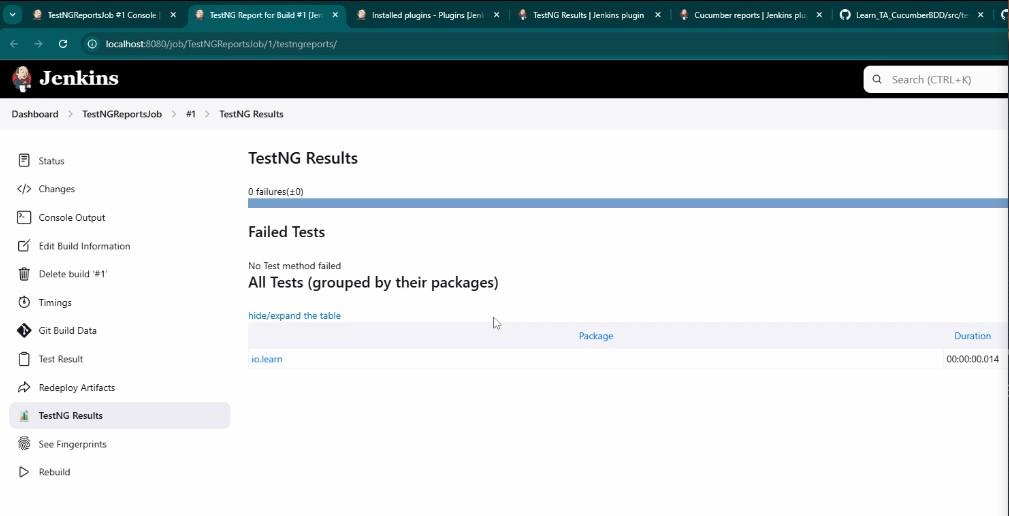Click the Changes code-brackets icon
The height and width of the screenshot is (516, 1009).
24,189
